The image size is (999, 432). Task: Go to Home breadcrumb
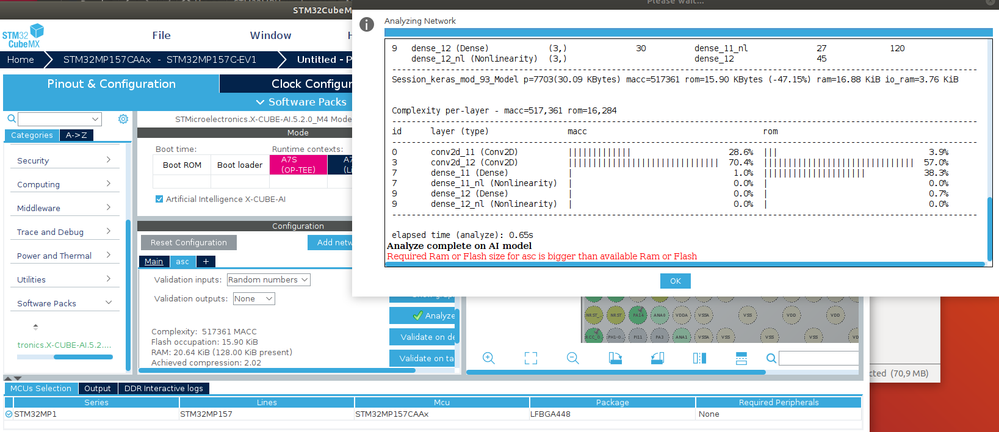[21, 60]
